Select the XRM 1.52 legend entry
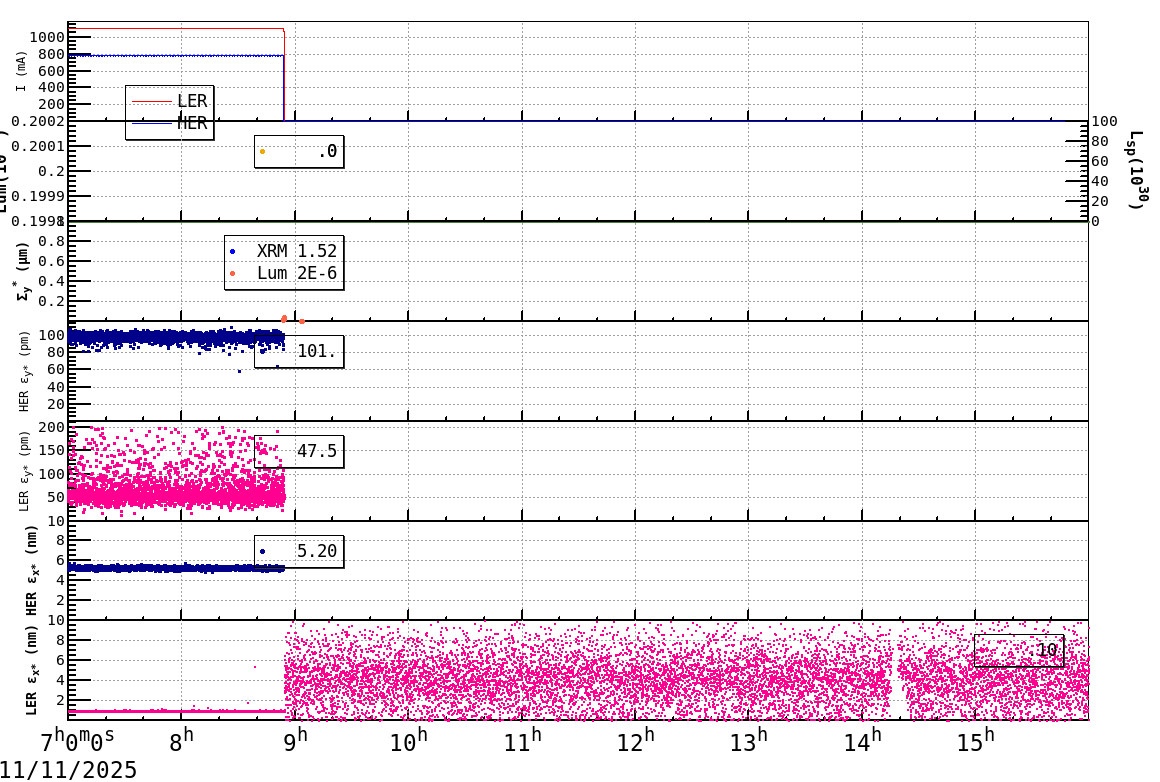Image resolution: width=1160 pixels, height=782 pixels. point(283,251)
